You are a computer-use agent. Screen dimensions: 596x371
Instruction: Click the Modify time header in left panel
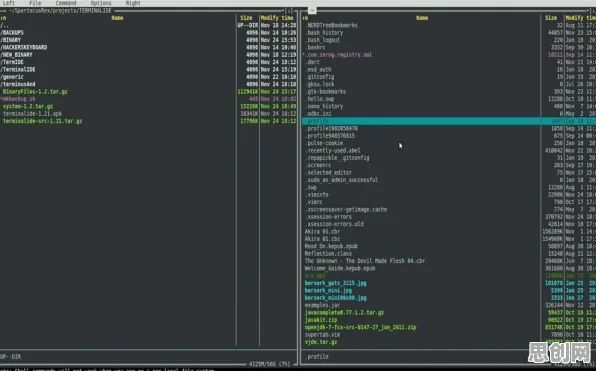277,18
